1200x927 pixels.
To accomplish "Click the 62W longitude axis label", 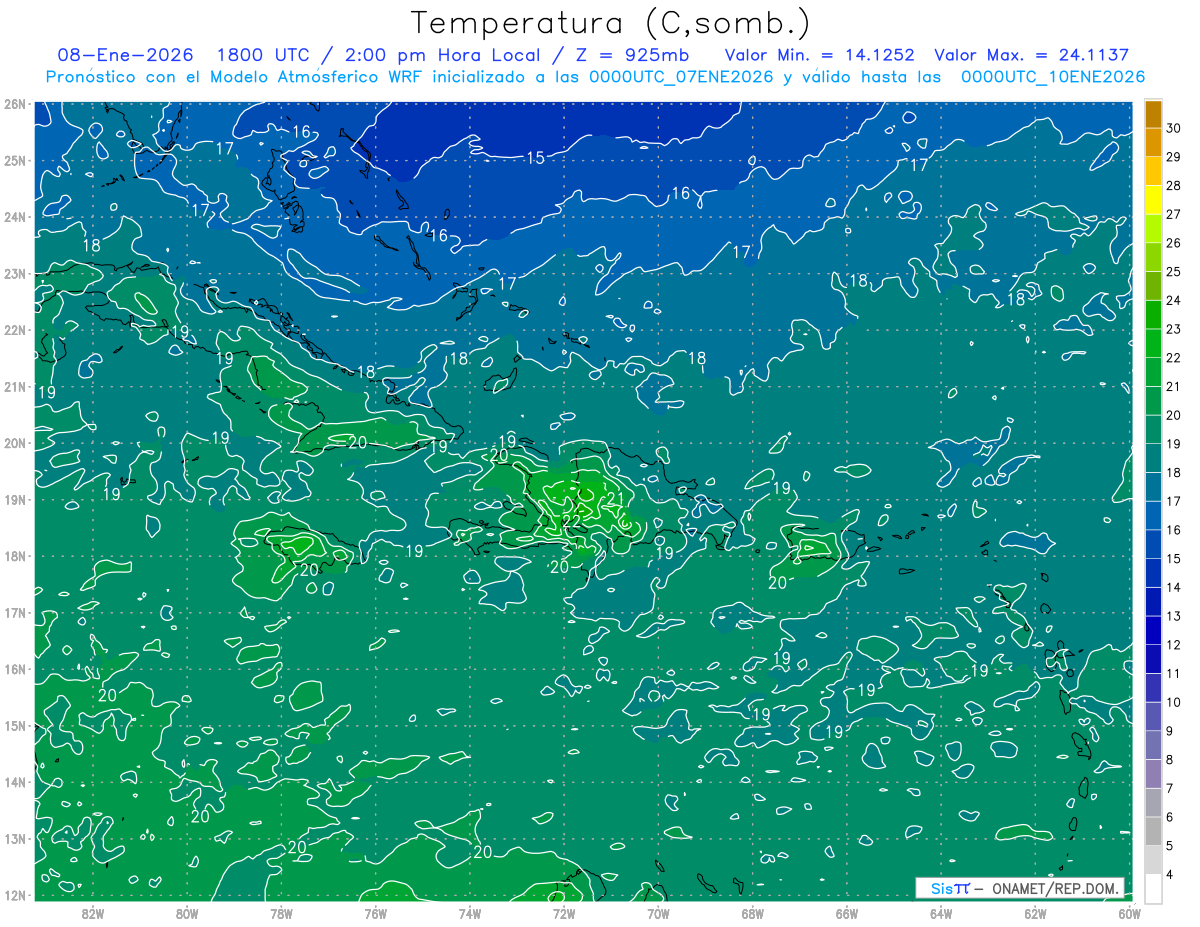I will point(1035,913).
